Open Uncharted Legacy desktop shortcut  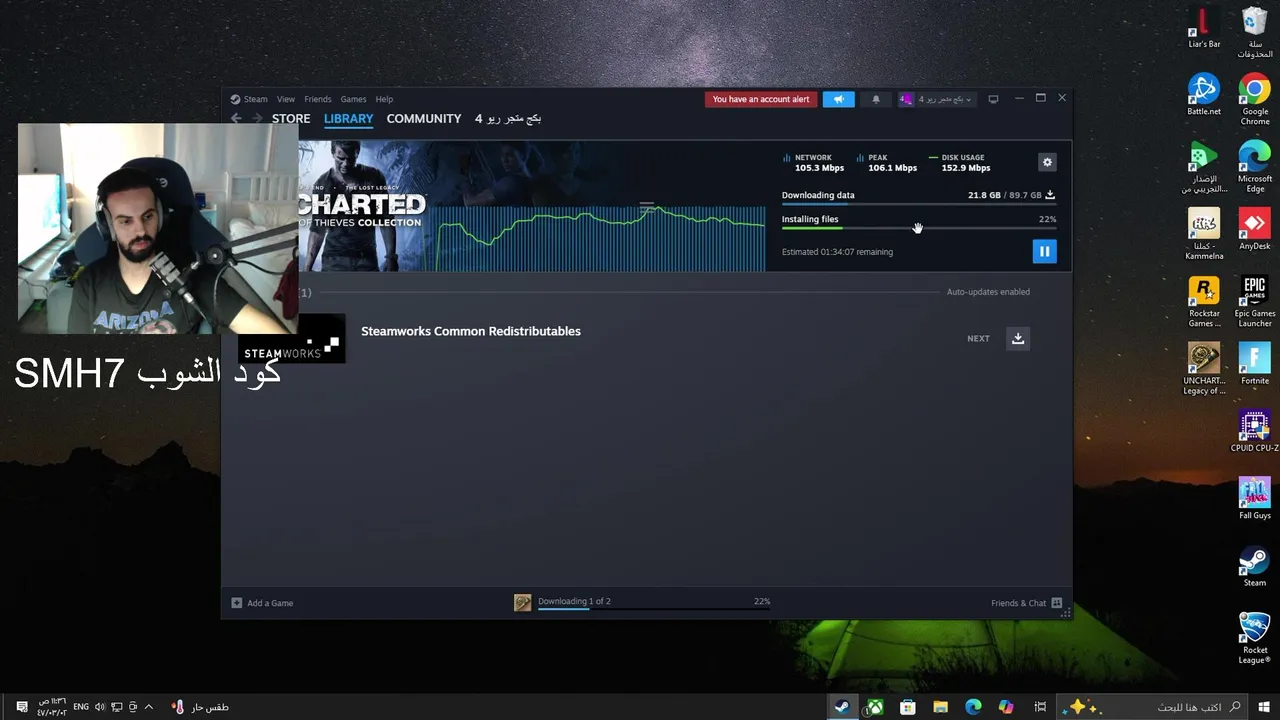[1204, 369]
